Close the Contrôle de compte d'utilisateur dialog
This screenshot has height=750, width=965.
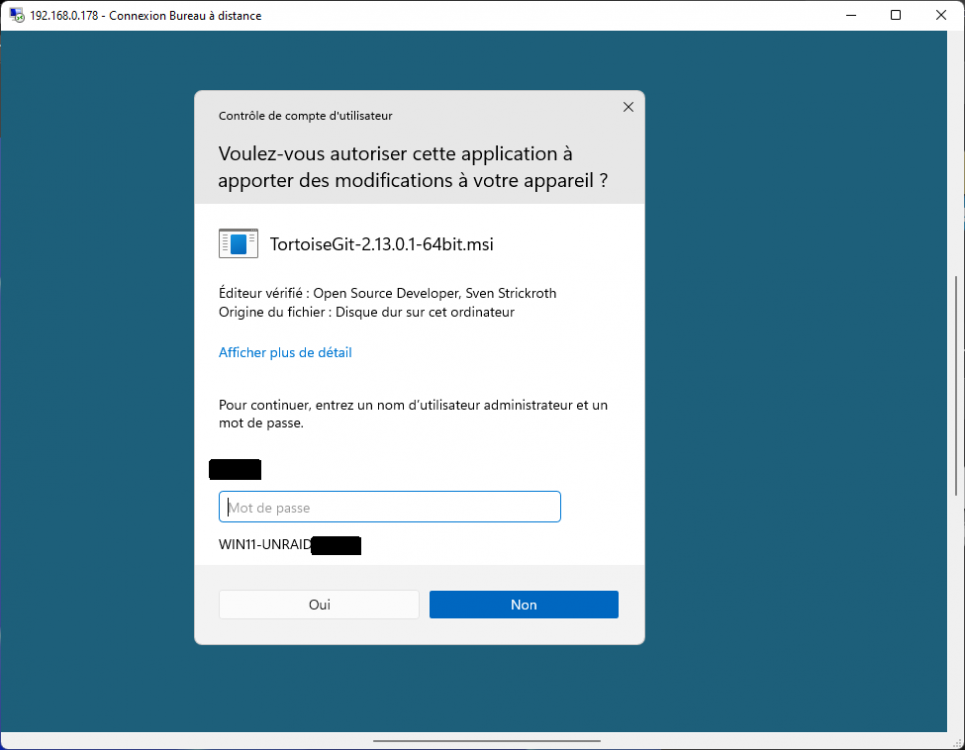tap(628, 107)
